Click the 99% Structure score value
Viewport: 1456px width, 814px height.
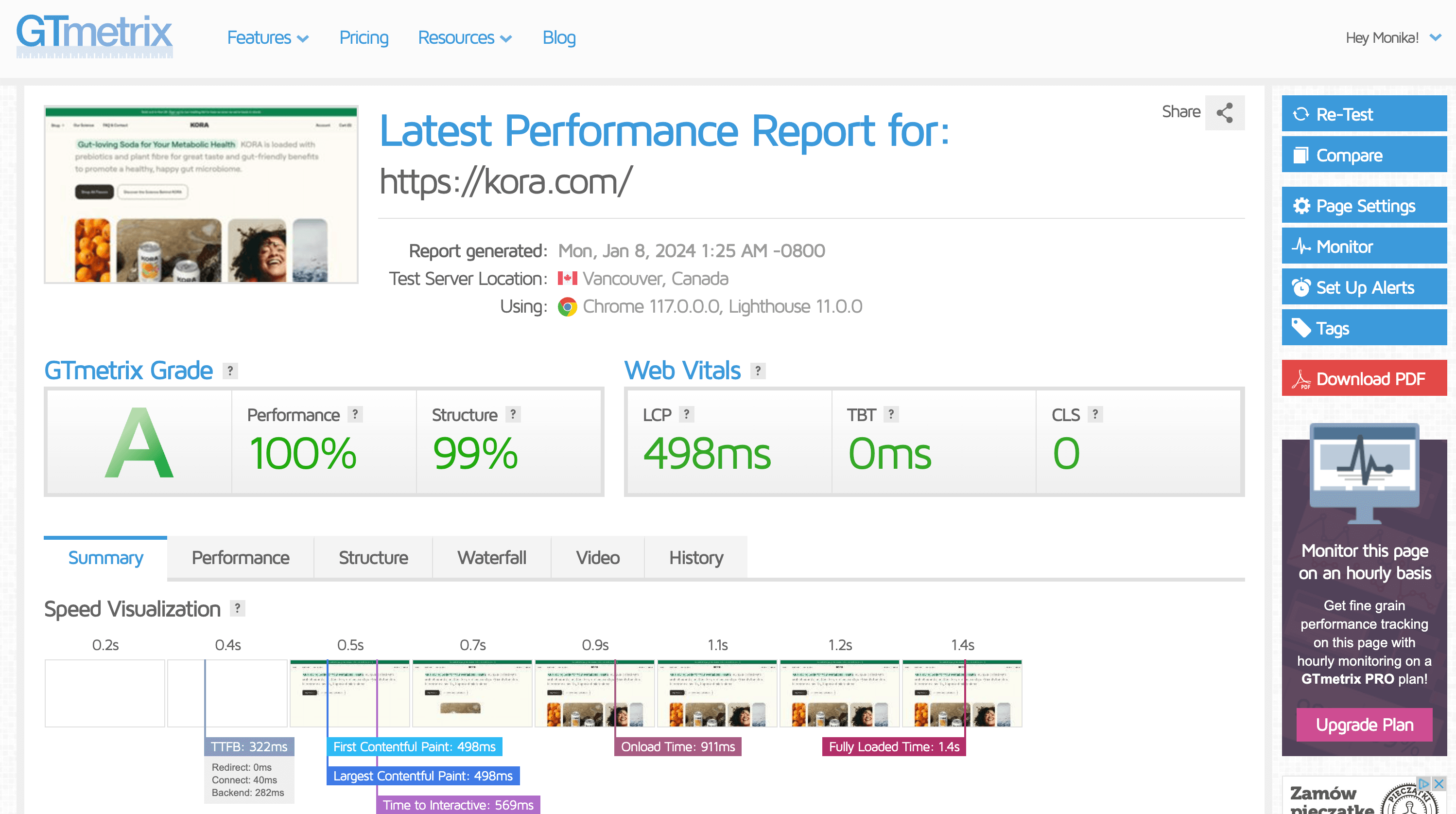point(475,454)
